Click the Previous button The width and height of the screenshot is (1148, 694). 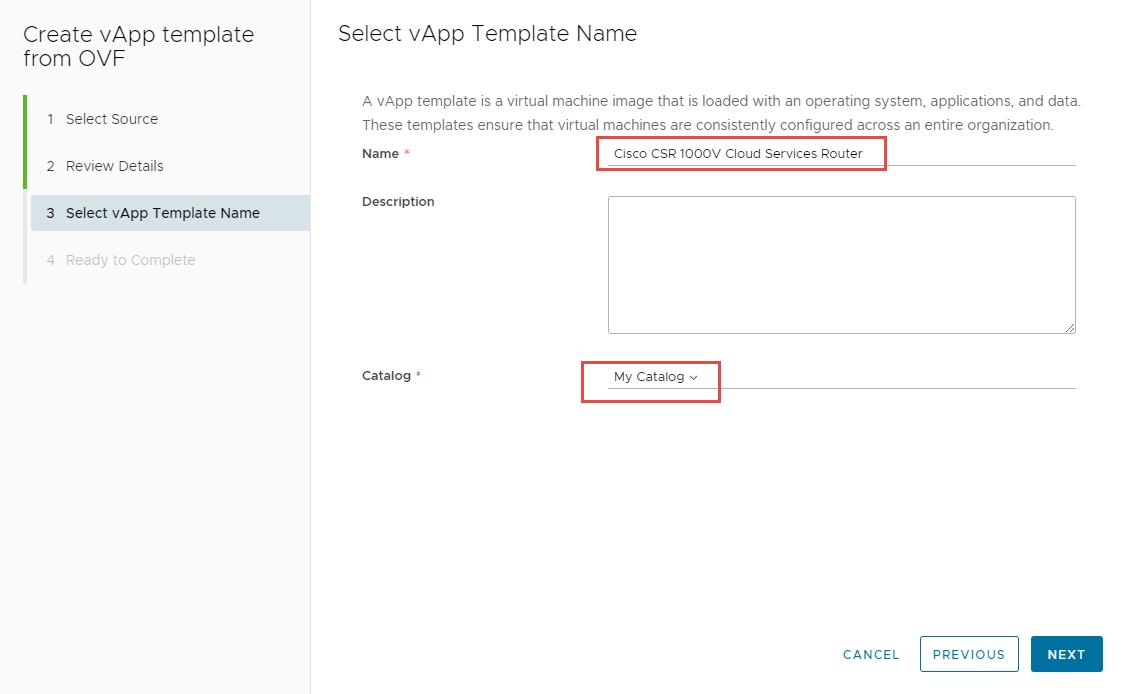[968, 654]
